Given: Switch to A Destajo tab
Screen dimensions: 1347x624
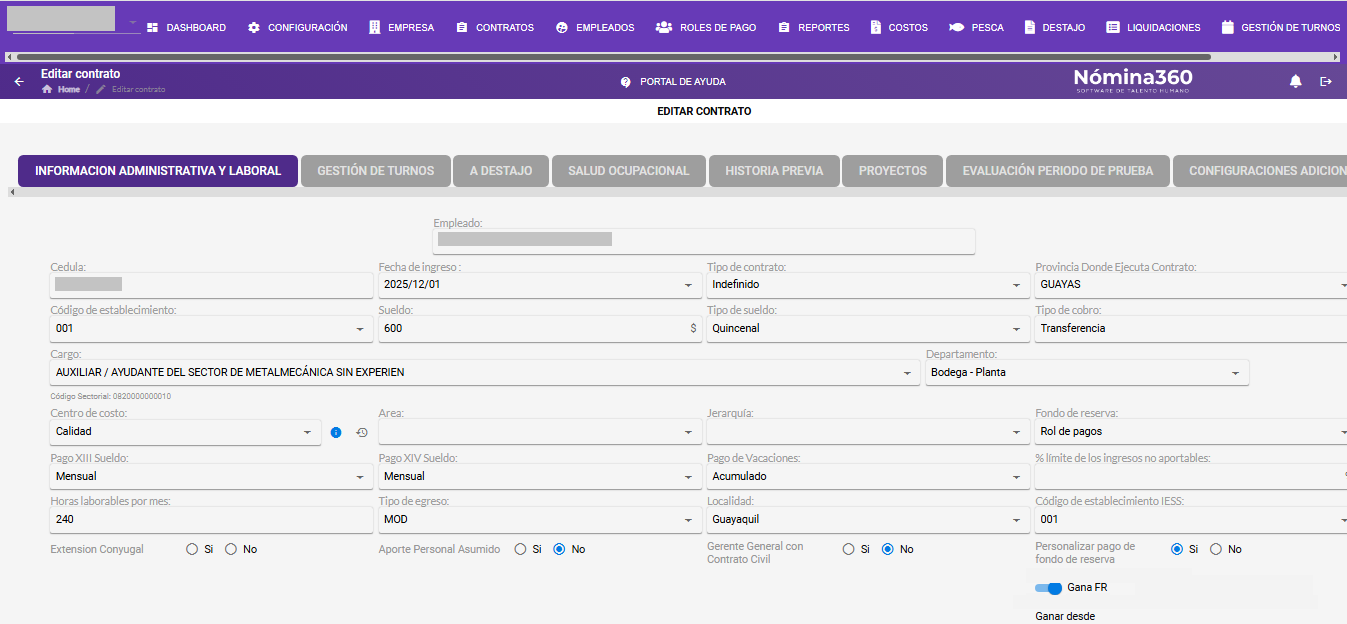Looking at the screenshot, I should tap(501, 171).
